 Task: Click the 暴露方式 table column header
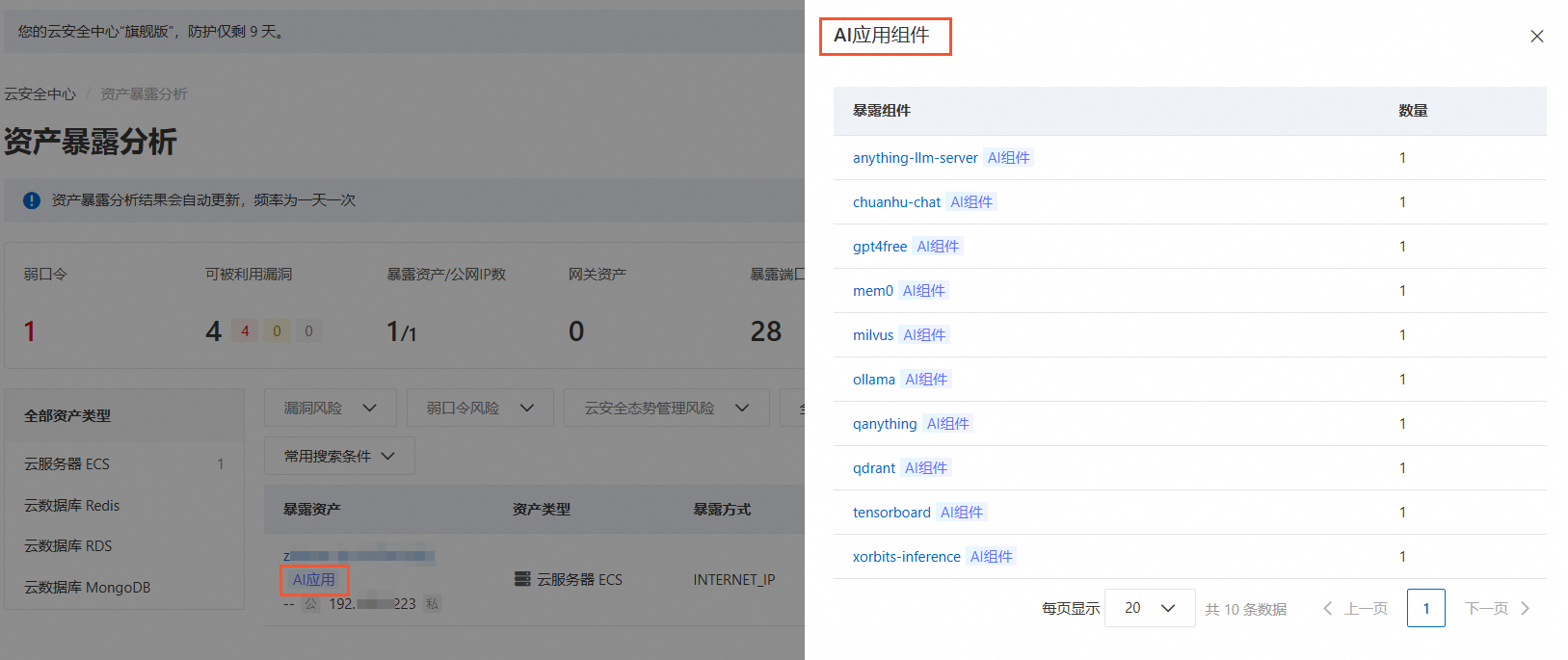click(x=722, y=509)
